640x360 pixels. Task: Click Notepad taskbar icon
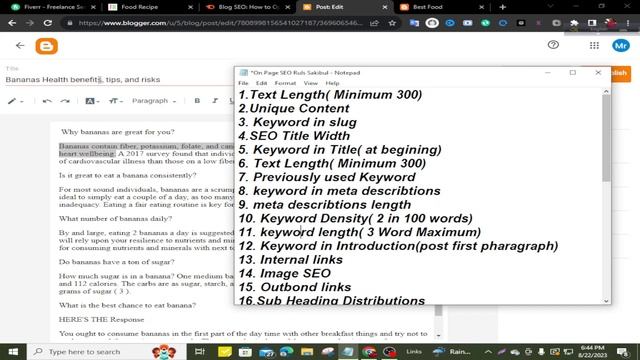348,351
